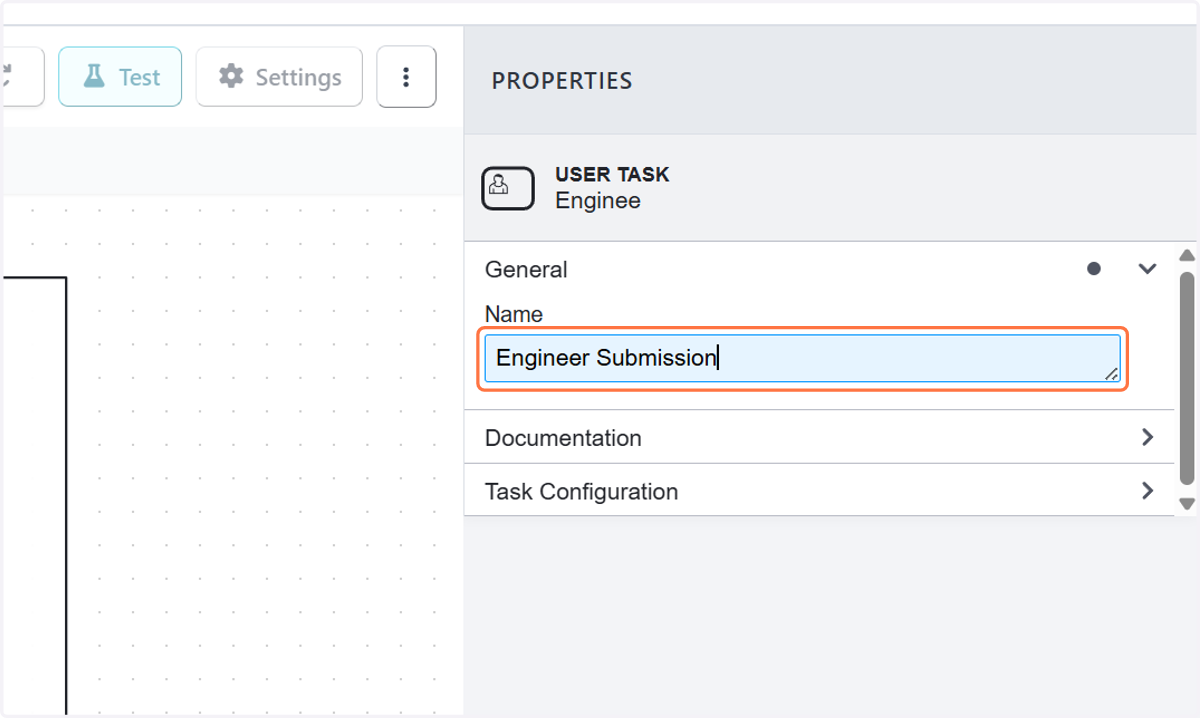Click the Enginee task name text
The width and height of the screenshot is (1200, 718).
(598, 201)
